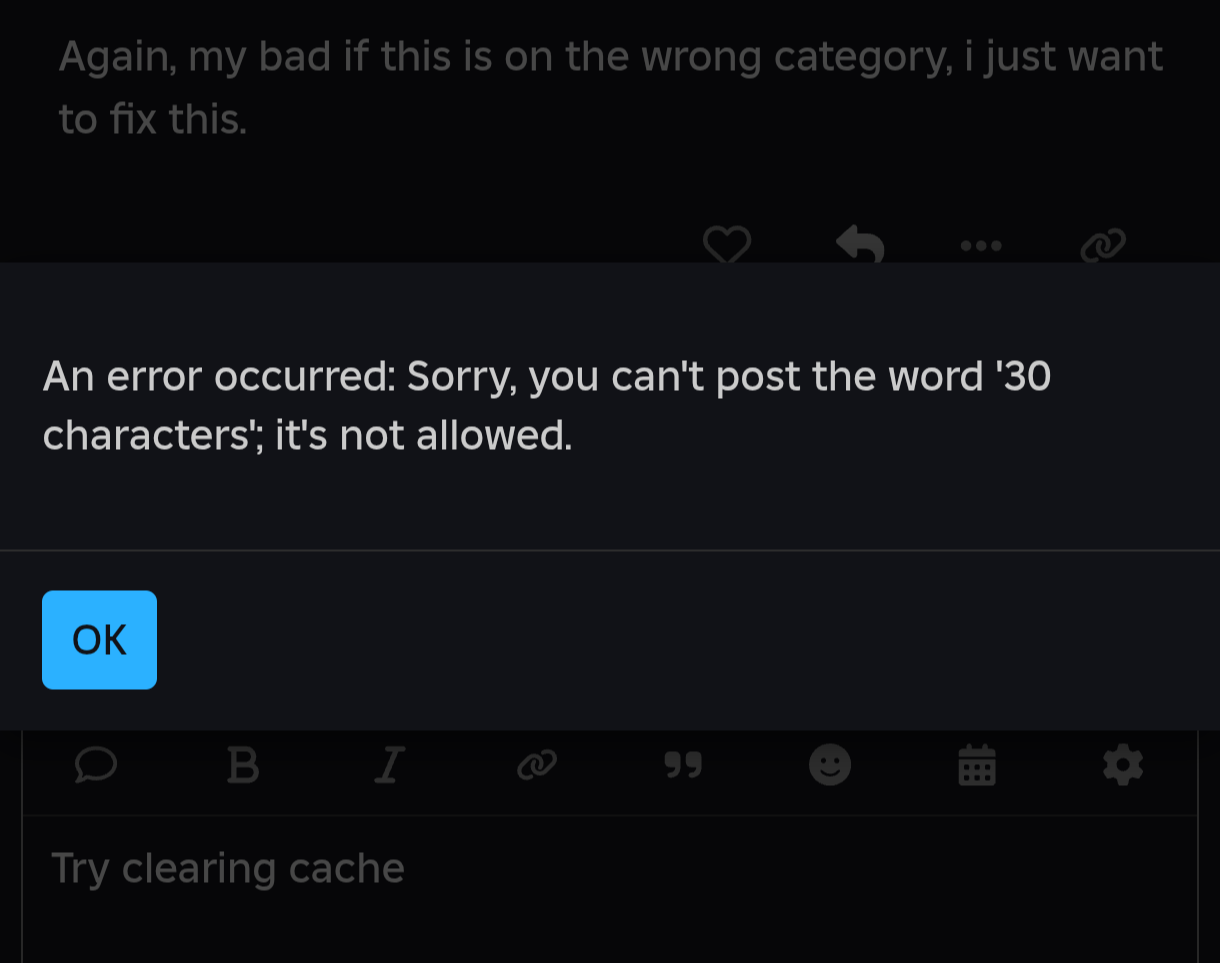Click the 'An error occurred' message text
Image resolution: width=1220 pixels, height=963 pixels.
[x=220, y=377]
